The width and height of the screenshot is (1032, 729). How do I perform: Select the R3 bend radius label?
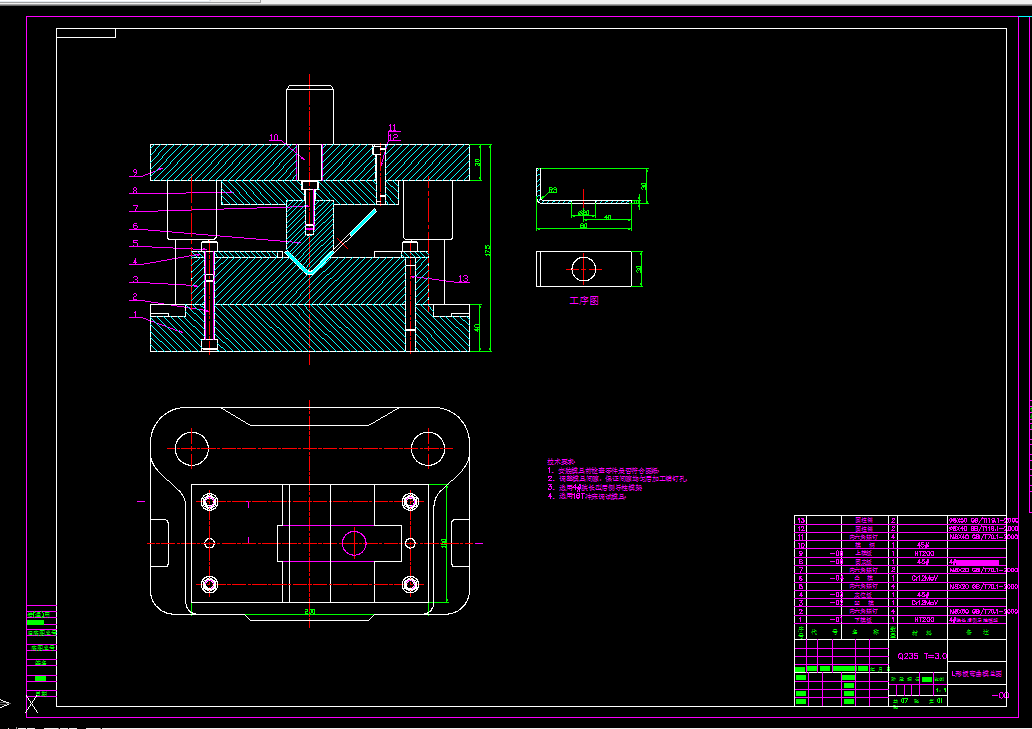[553, 189]
